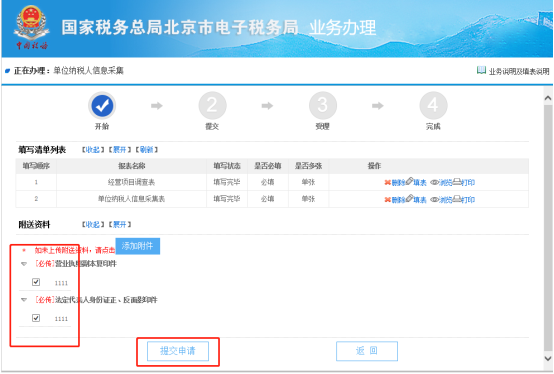Click the 提交申请 button

(x=178, y=351)
